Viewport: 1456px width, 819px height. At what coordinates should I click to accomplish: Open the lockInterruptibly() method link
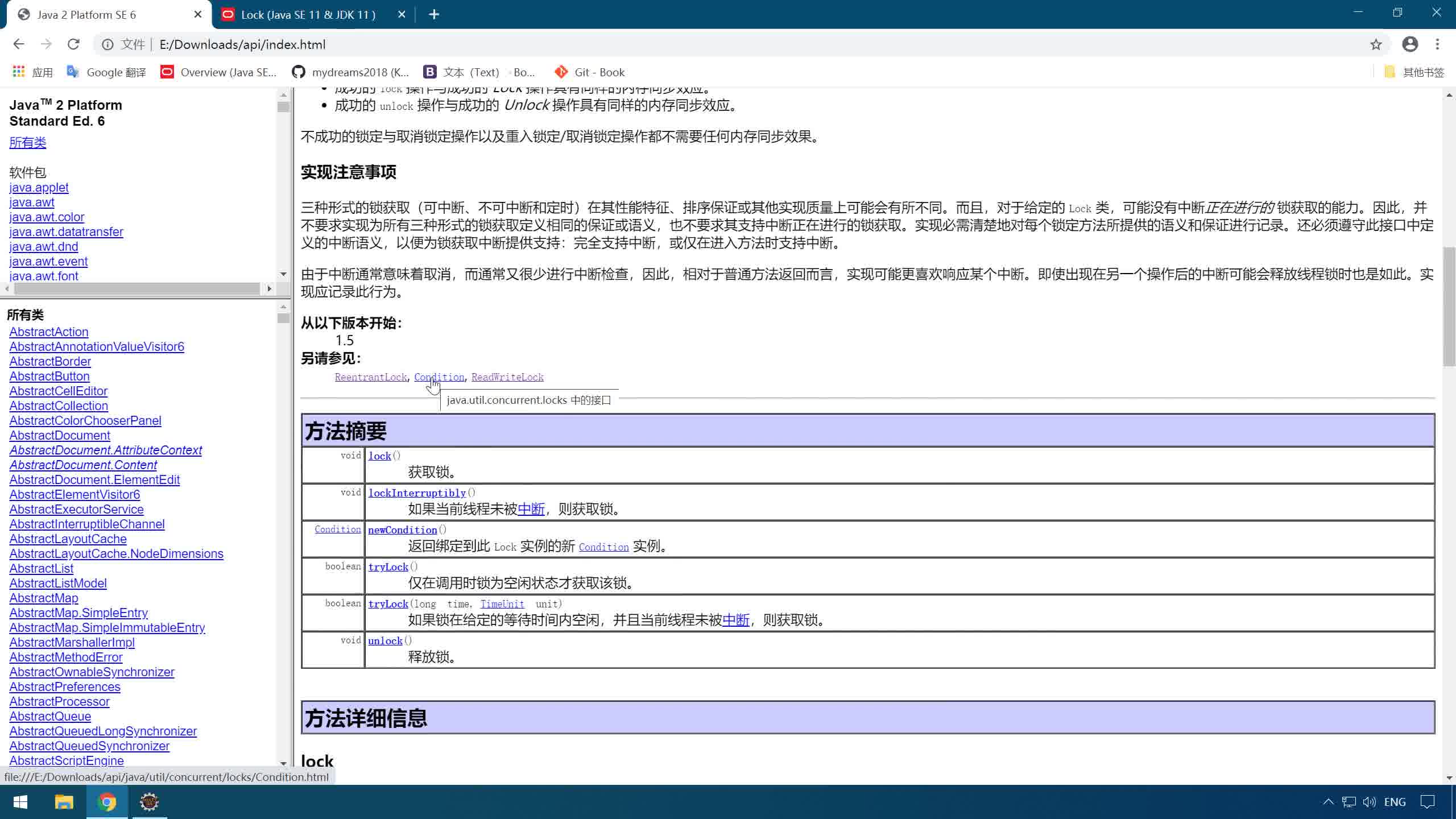tap(417, 493)
